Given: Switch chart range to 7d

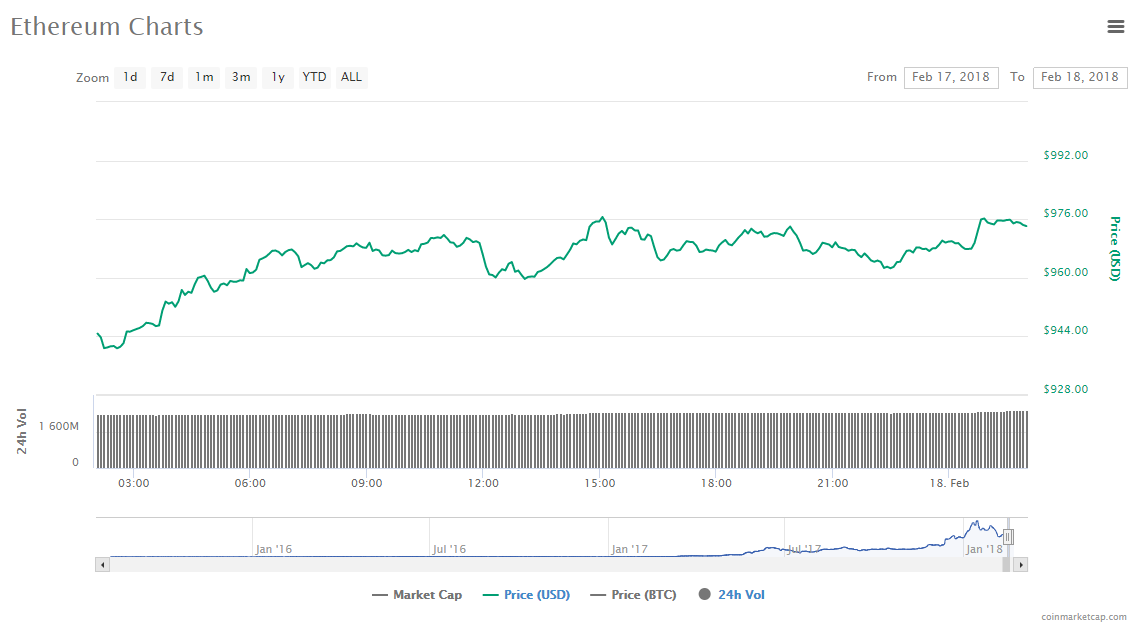Looking at the screenshot, I should pos(166,77).
